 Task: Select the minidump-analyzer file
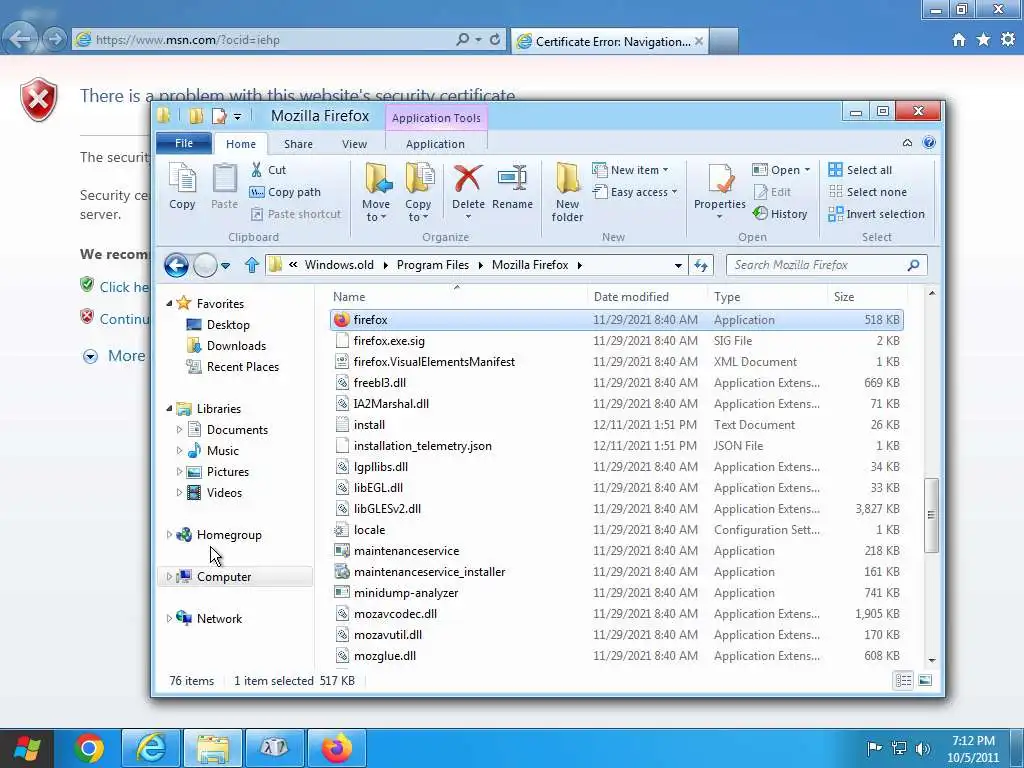click(617, 593)
